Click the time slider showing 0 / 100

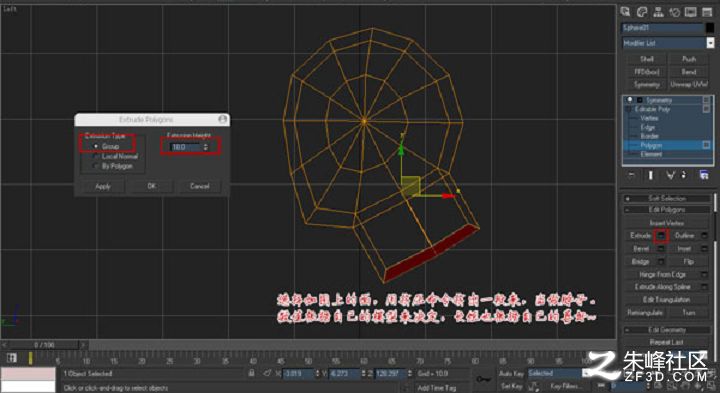click(44, 344)
